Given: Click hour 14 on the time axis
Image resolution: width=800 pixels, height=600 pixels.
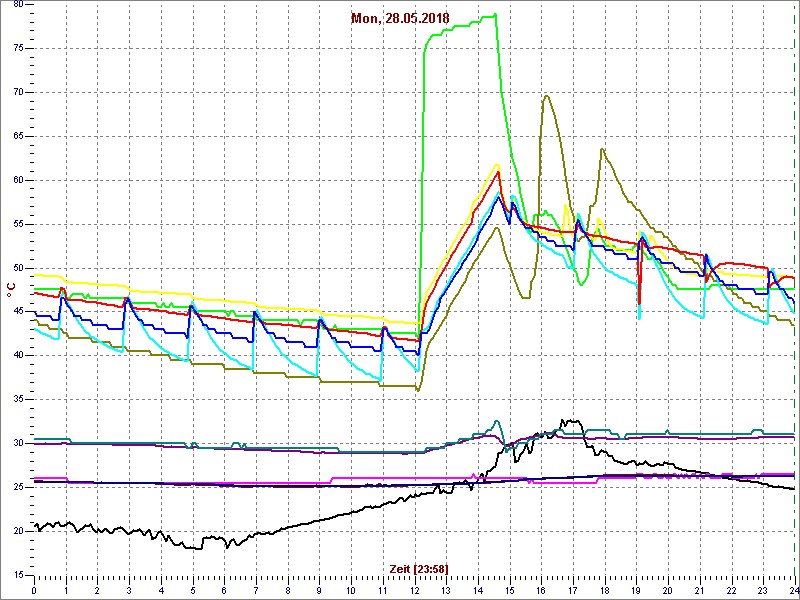Looking at the screenshot, I should click(478, 590).
